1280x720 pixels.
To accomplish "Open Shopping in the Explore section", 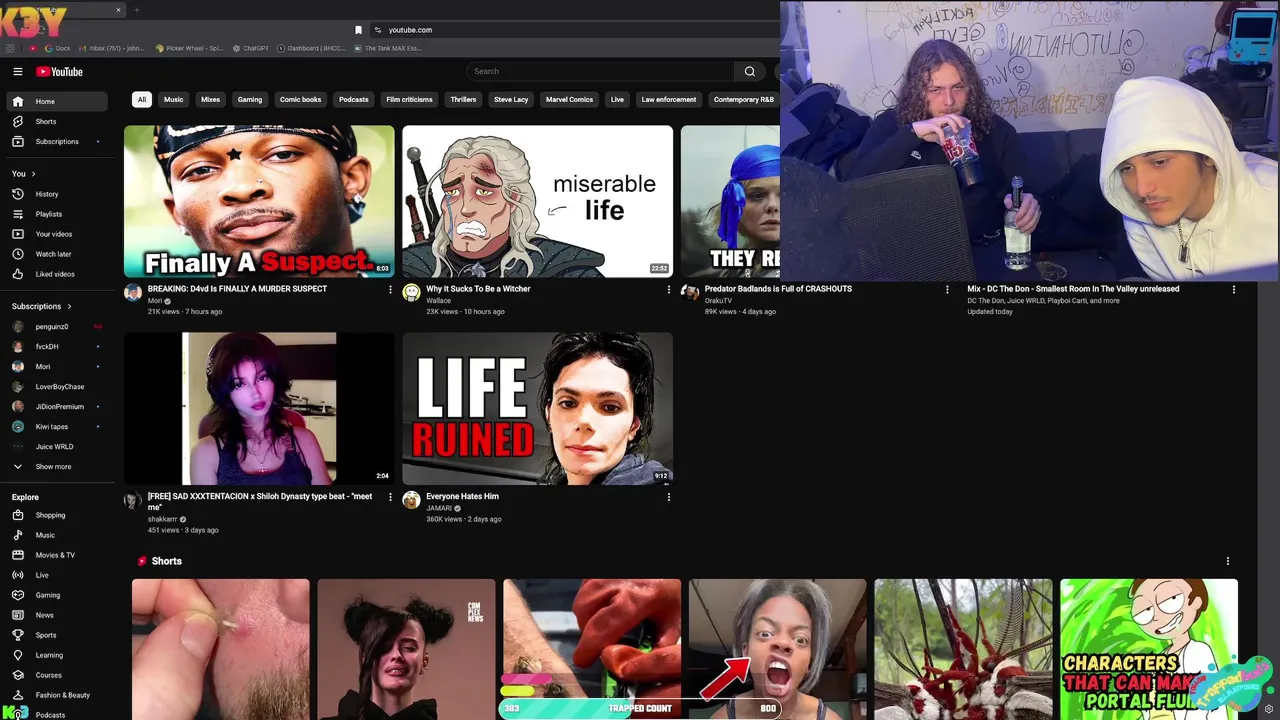I will (57, 515).
